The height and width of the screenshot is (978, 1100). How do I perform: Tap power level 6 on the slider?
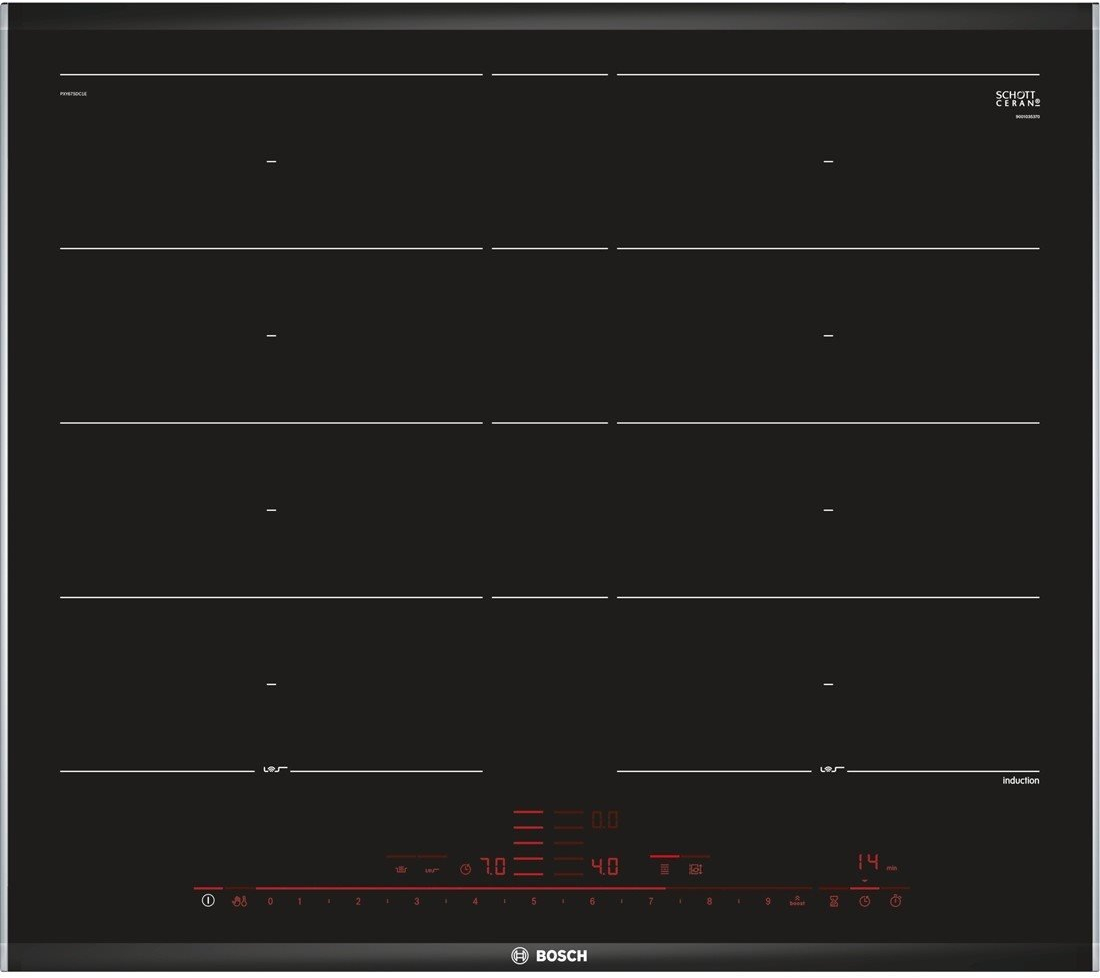pos(592,902)
